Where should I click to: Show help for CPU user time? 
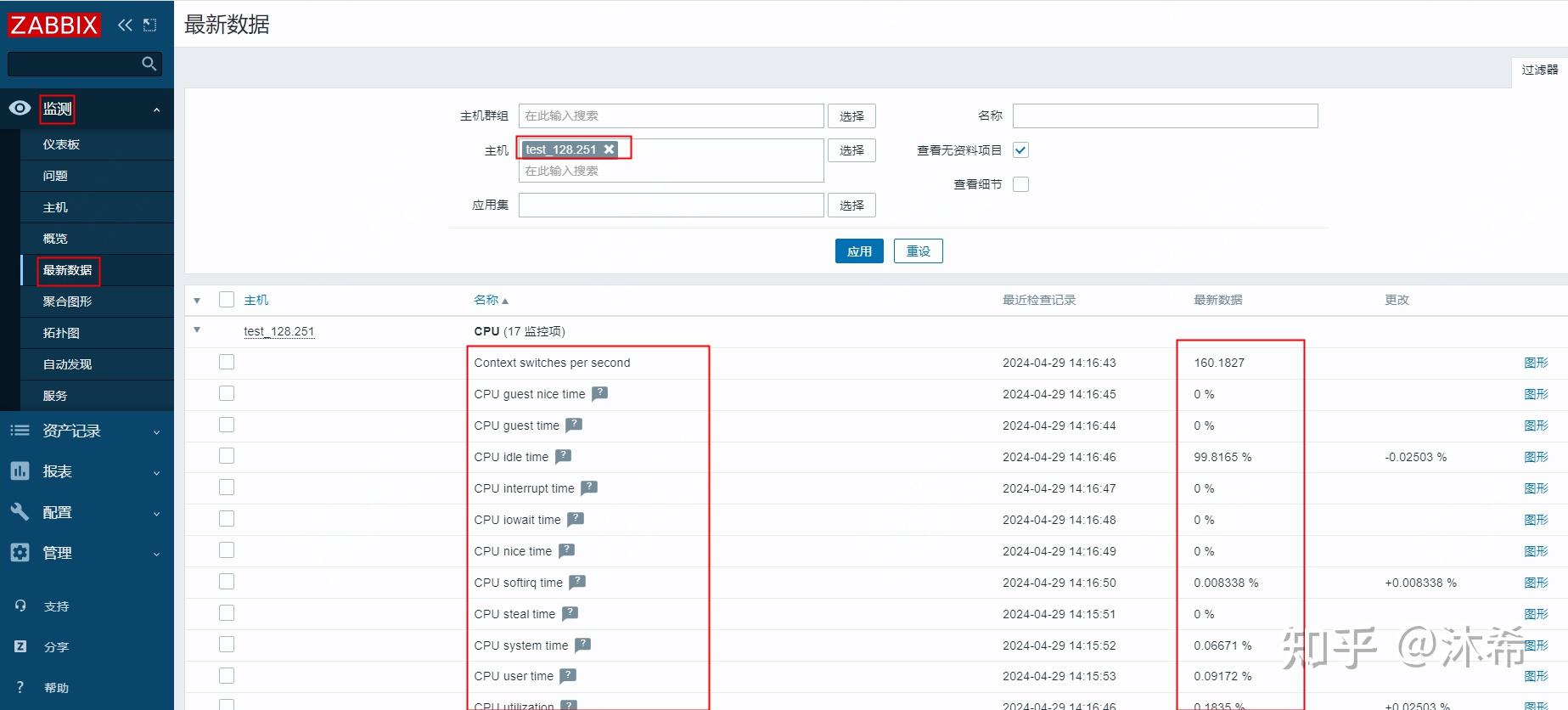(568, 676)
